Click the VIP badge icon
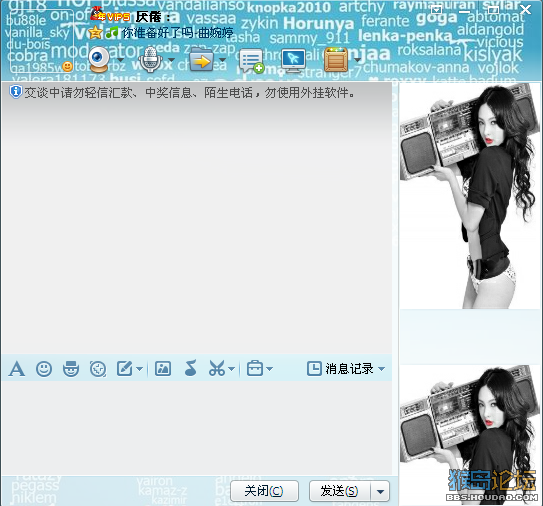Viewport: 543px width, 506px height. click(110, 15)
